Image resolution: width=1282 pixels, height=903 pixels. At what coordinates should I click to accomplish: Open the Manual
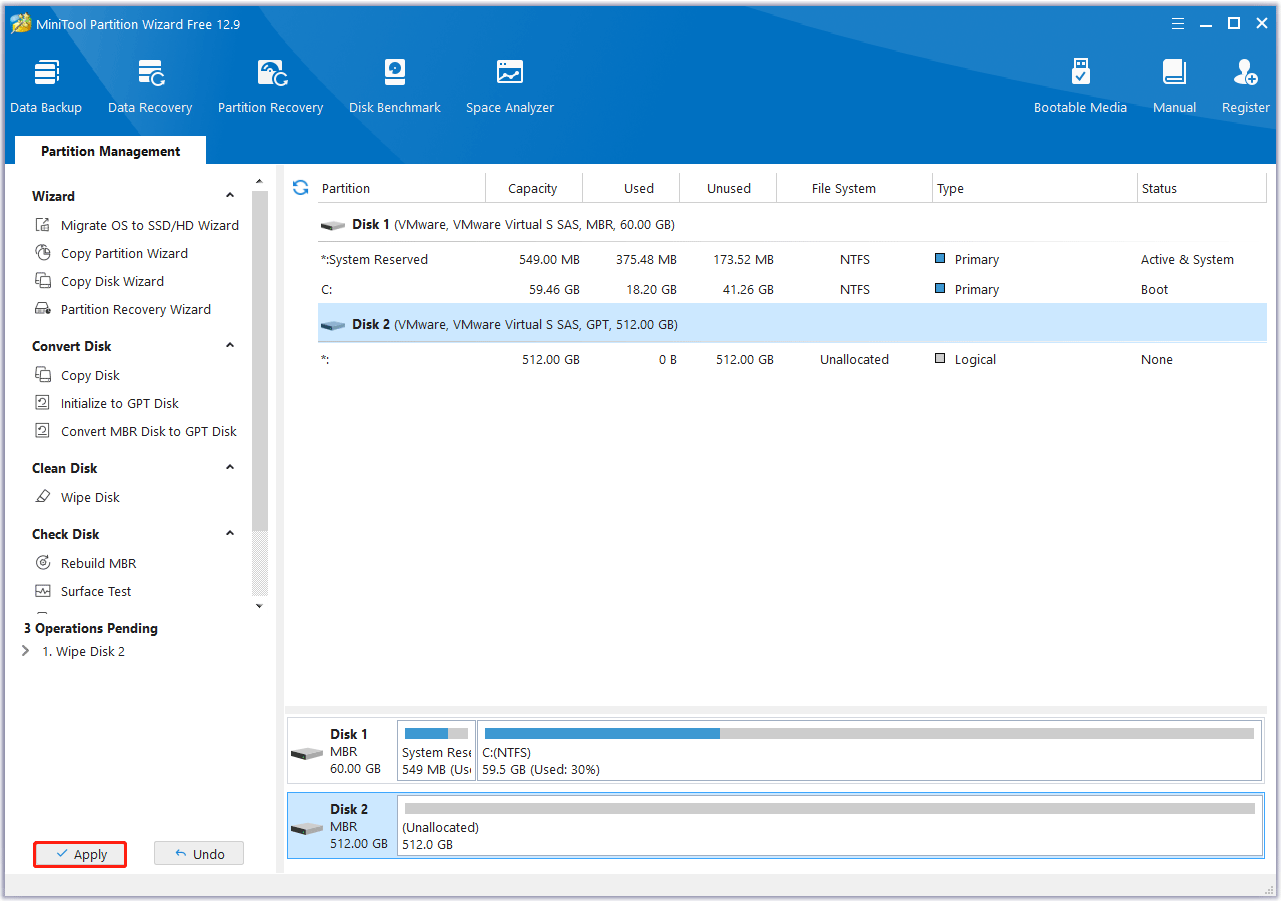click(1174, 84)
